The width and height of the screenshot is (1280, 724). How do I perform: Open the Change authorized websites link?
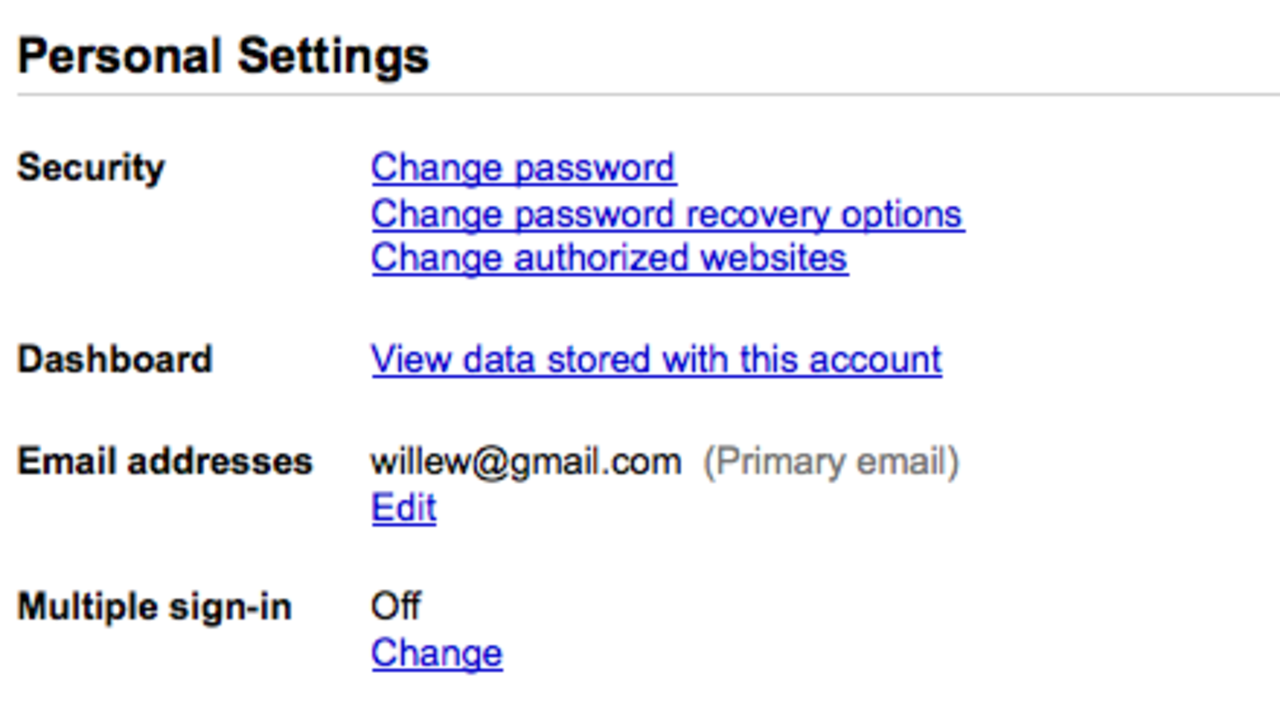click(x=609, y=258)
